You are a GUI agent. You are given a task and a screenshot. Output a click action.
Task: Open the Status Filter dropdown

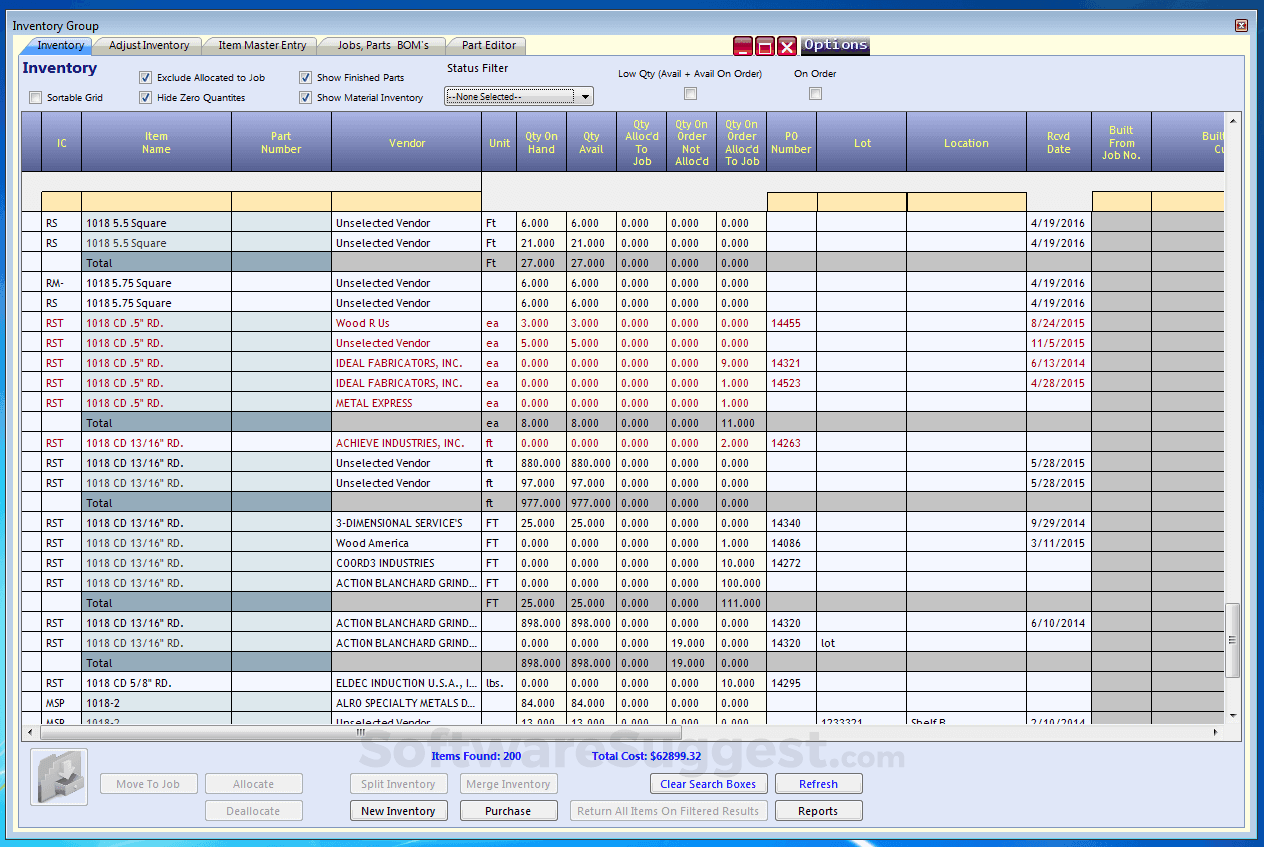(x=585, y=96)
